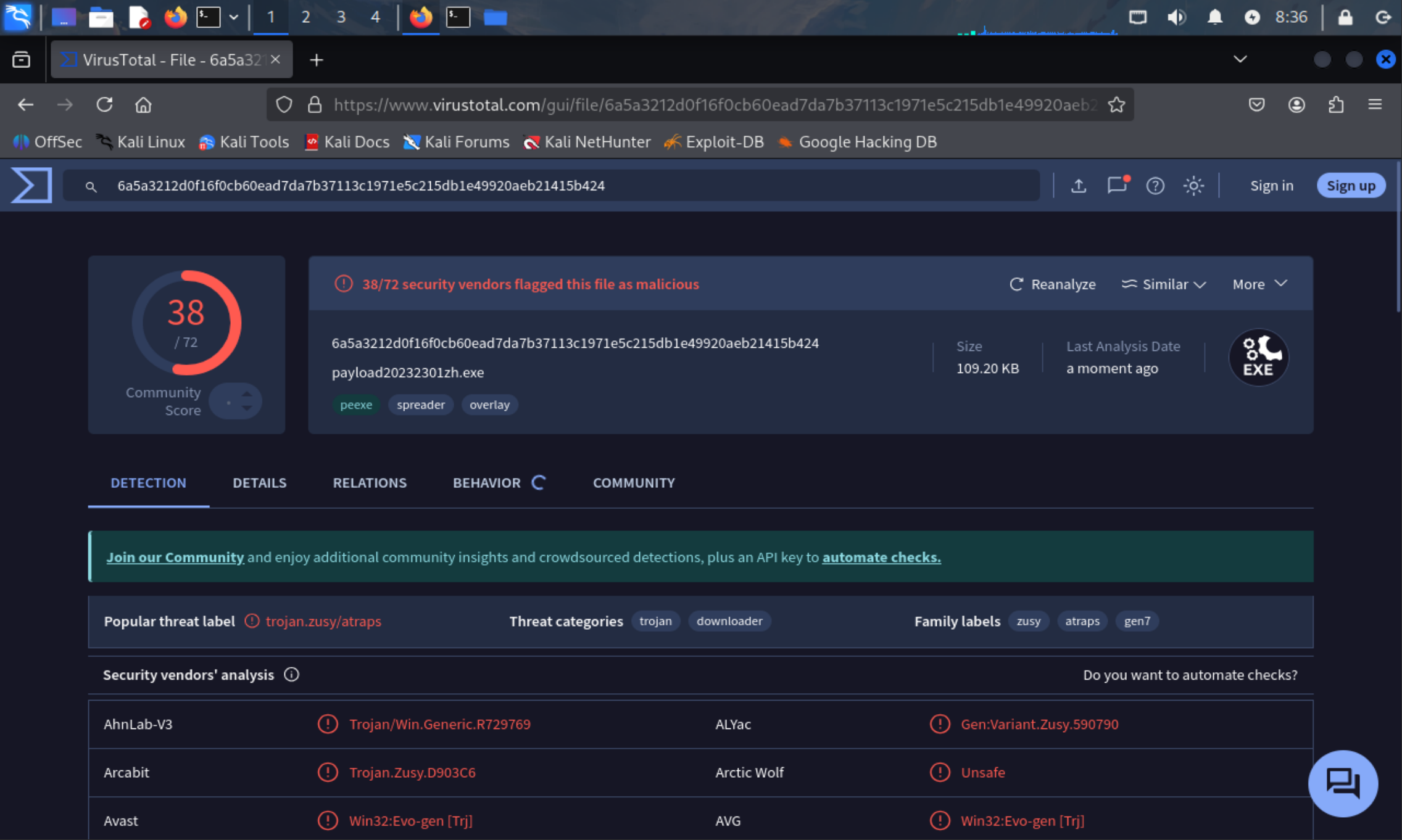Click the Reanalyze button

tap(1053, 284)
